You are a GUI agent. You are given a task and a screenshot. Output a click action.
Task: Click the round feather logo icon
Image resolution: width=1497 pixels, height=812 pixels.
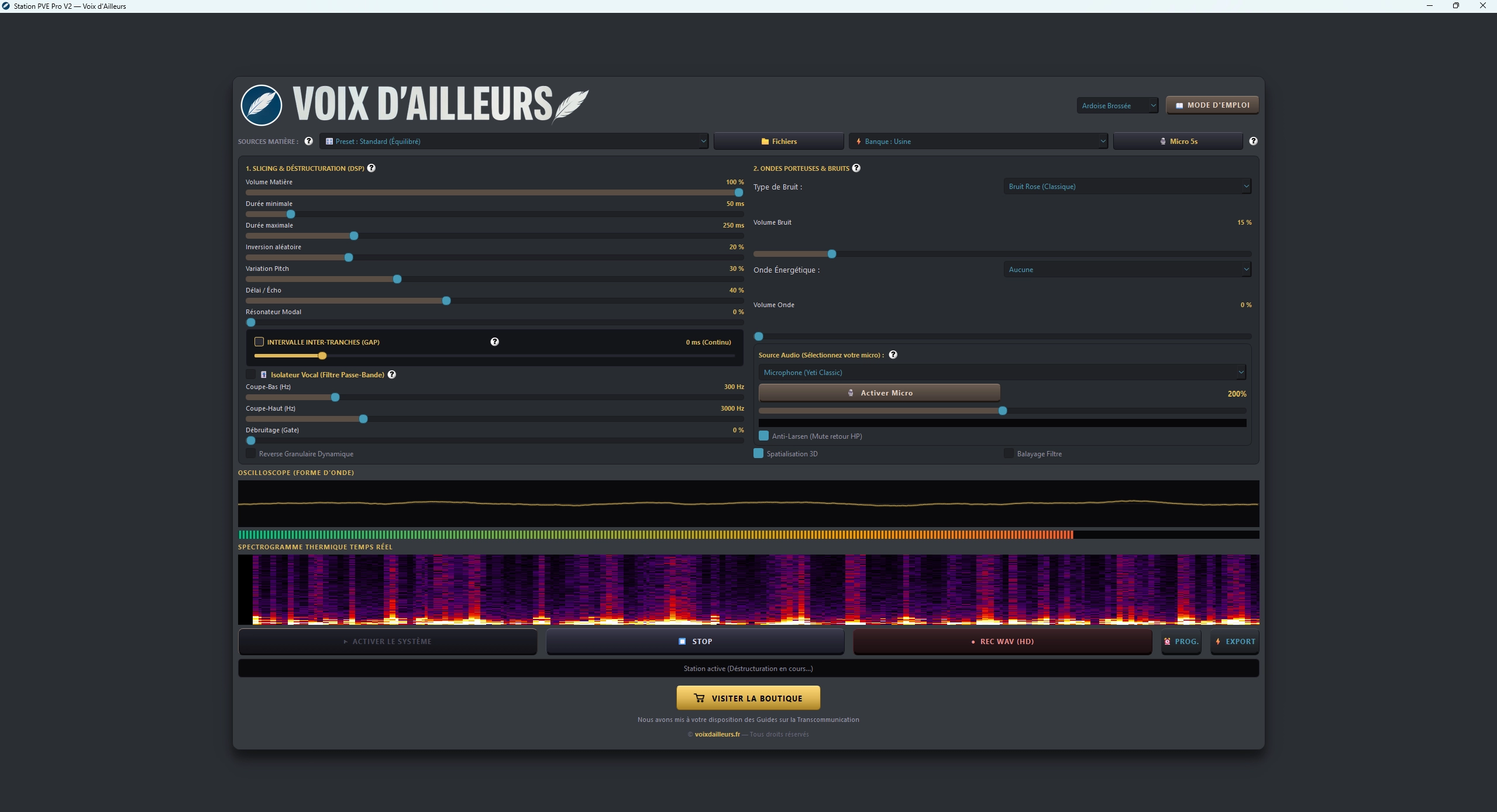click(x=261, y=105)
